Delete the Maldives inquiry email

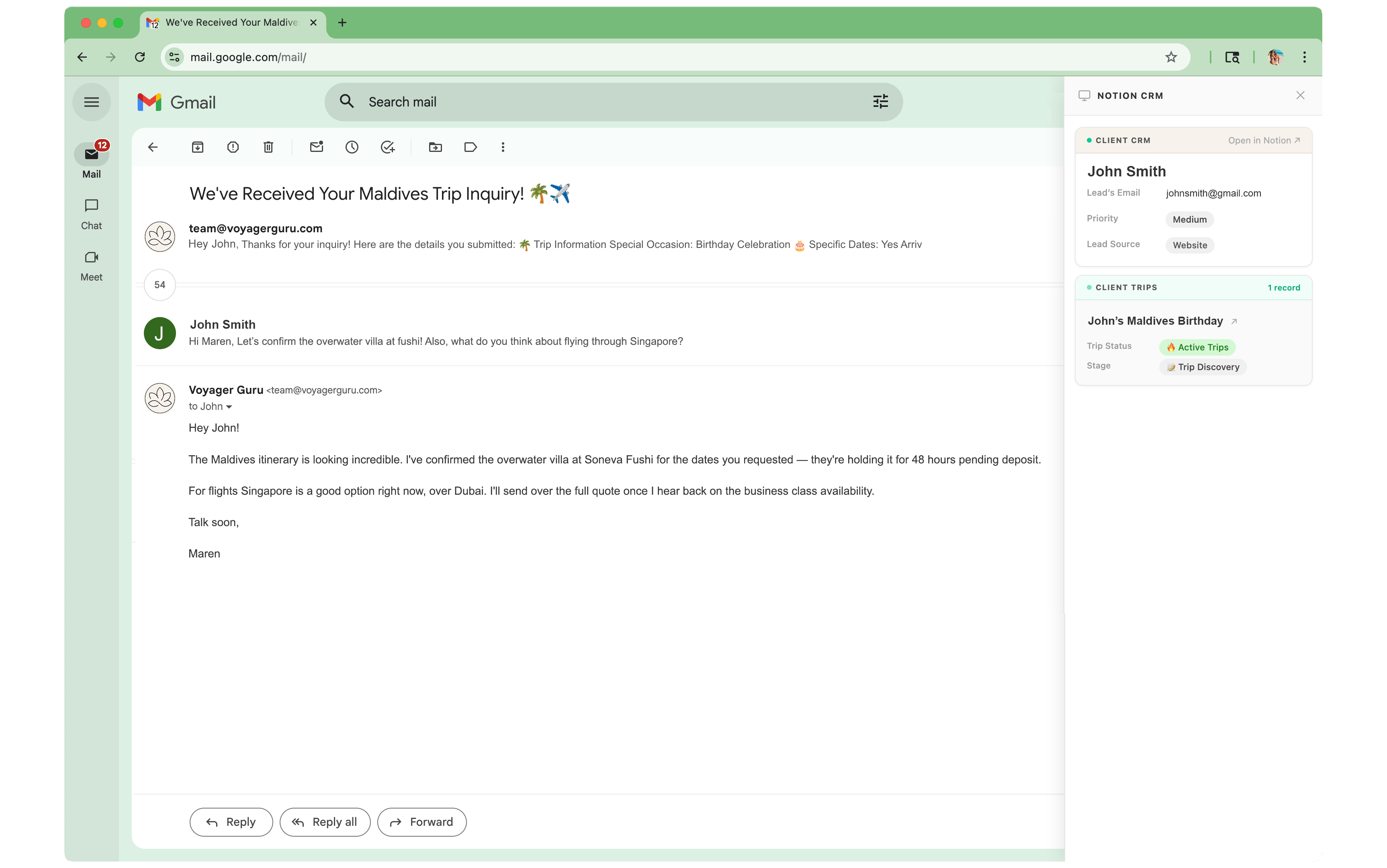point(268,147)
